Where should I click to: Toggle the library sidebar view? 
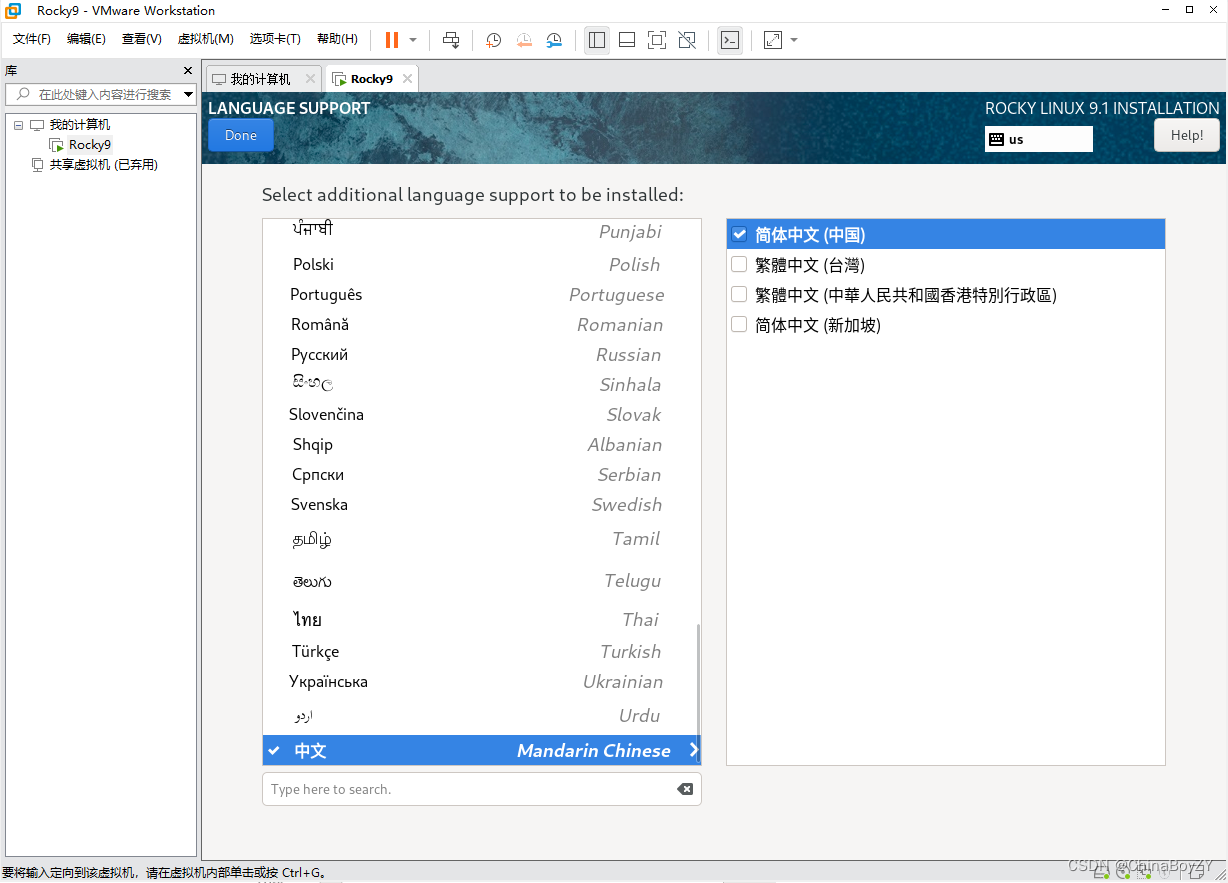tap(597, 40)
